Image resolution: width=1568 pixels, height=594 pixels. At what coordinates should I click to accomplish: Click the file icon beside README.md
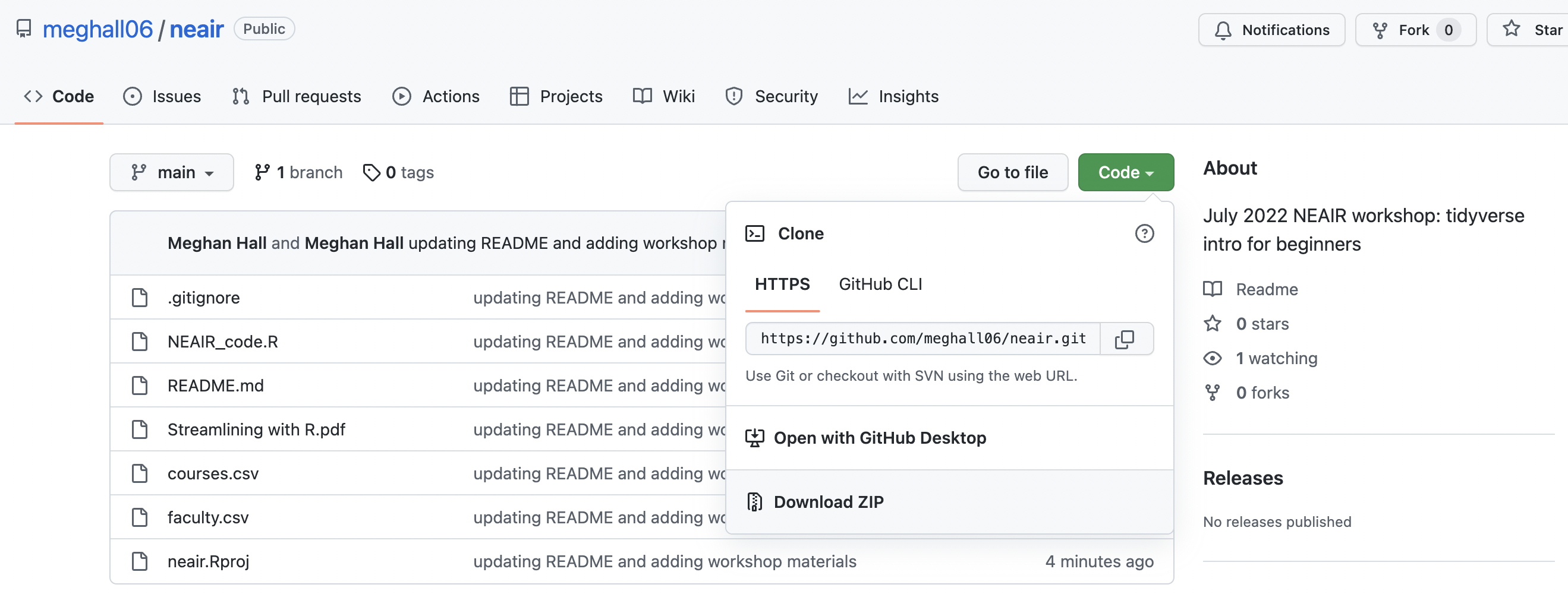coord(140,386)
